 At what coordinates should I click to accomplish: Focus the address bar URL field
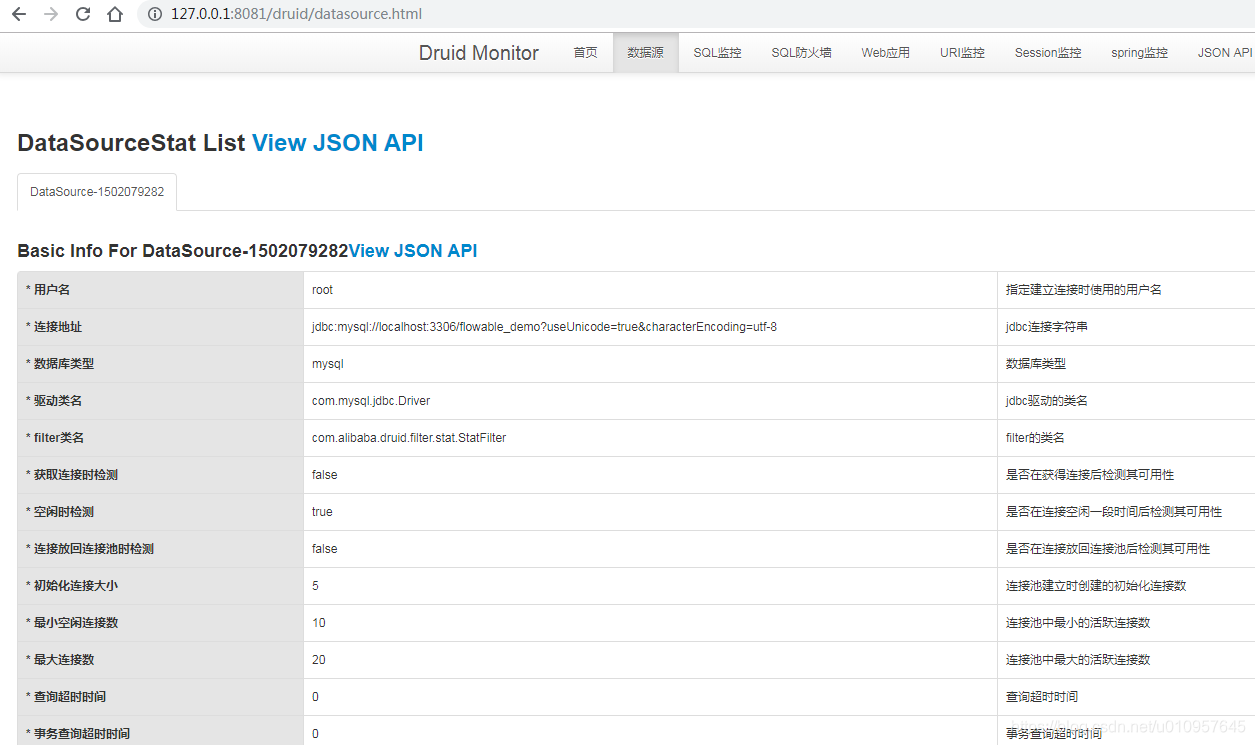(296, 14)
